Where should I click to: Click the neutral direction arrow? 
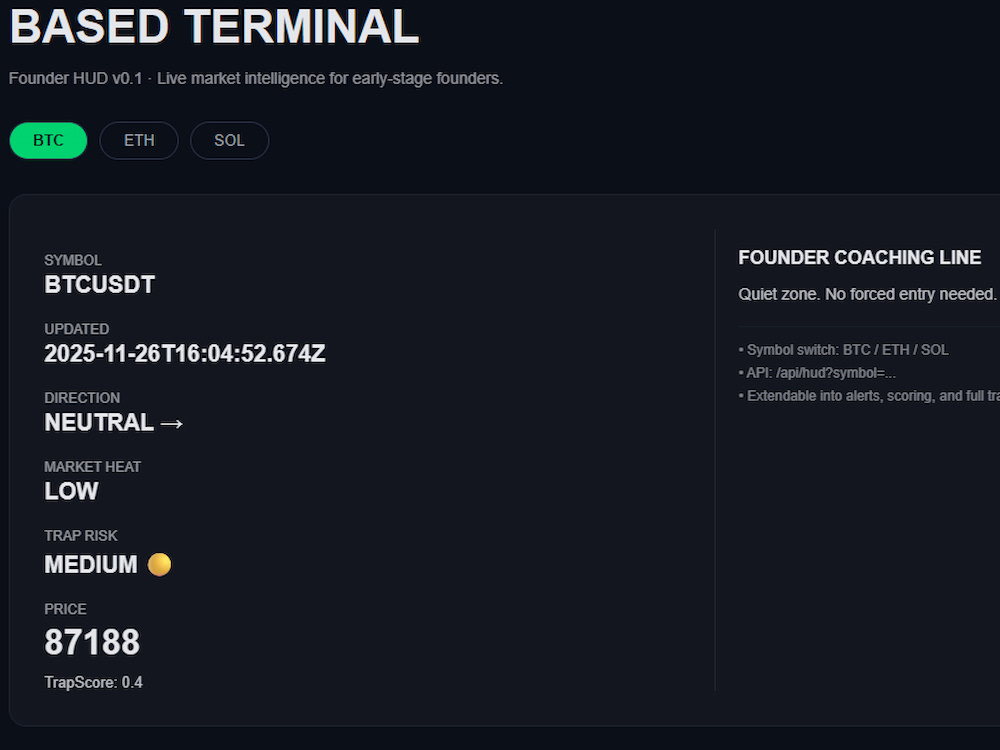point(172,423)
